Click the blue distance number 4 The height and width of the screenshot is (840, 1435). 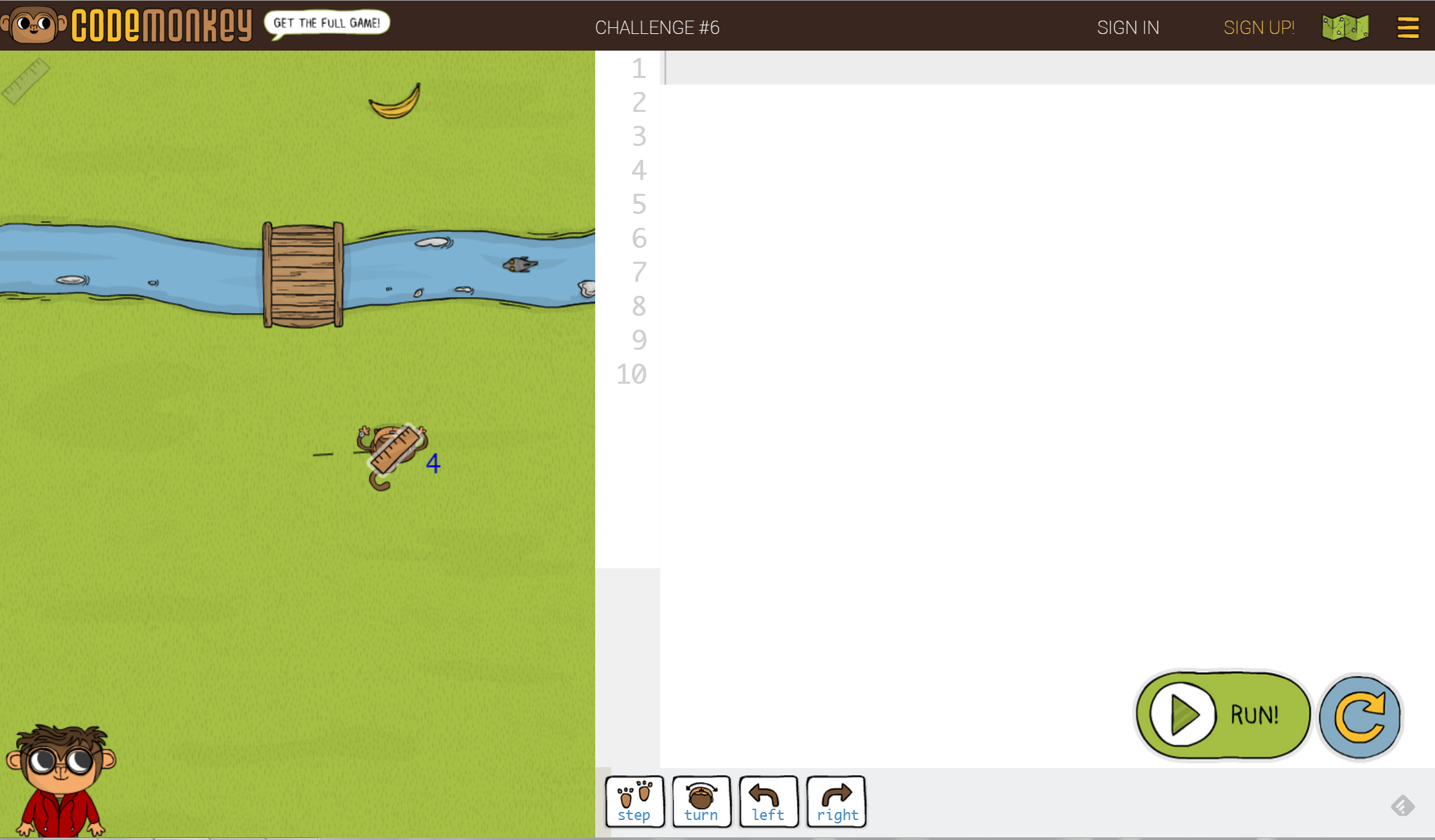[433, 463]
